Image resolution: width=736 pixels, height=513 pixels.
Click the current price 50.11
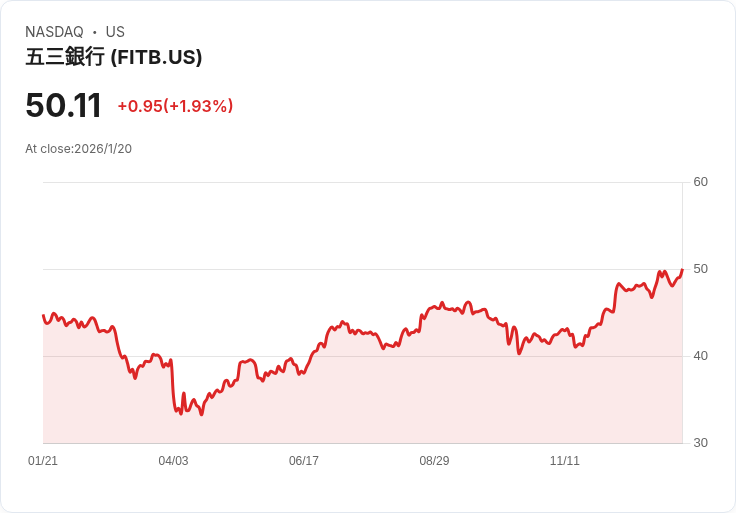(x=63, y=105)
